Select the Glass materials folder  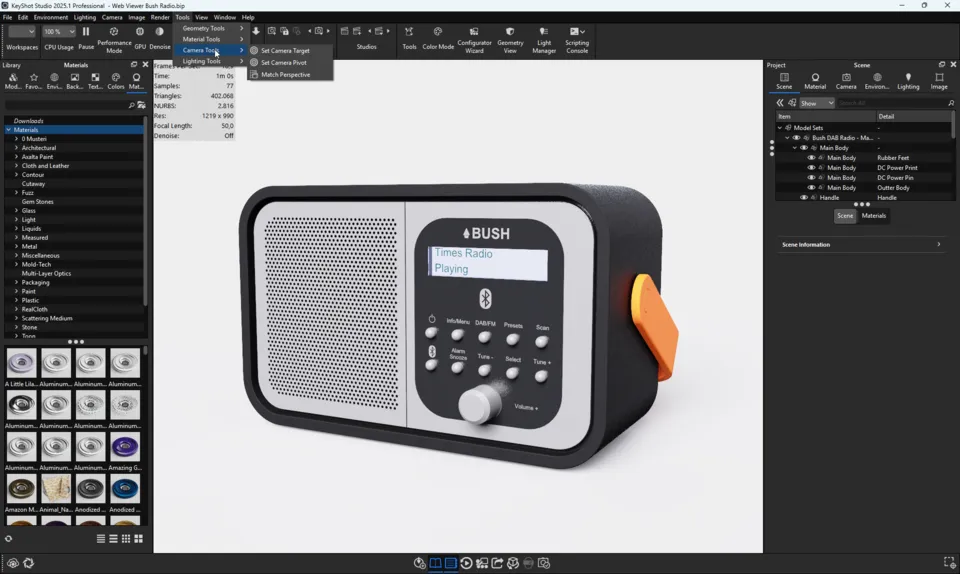[x=29, y=211]
